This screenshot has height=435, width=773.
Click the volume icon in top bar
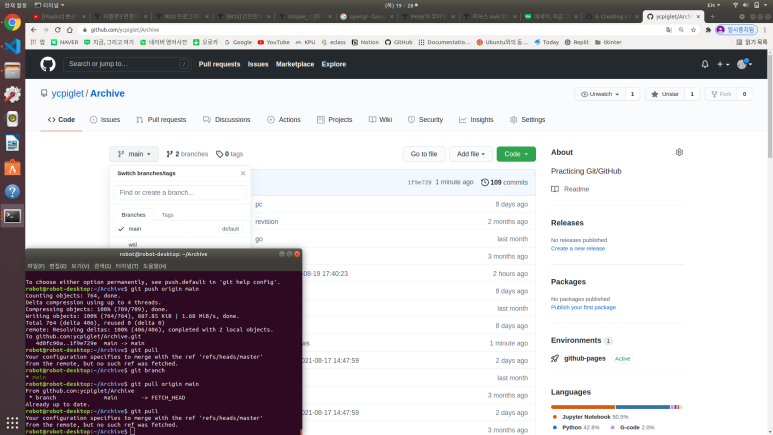[x=745, y=5]
